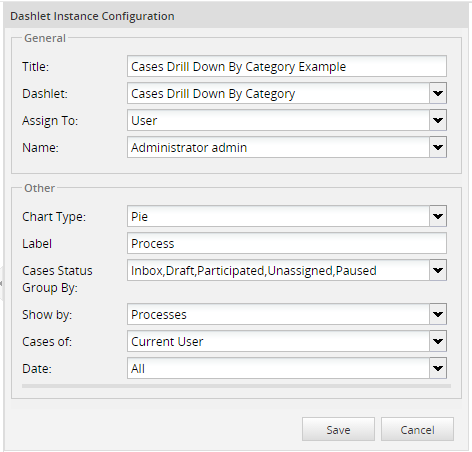Open Cases Status Group By dropdown arrow
The width and height of the screenshot is (472, 452).
pos(438,270)
